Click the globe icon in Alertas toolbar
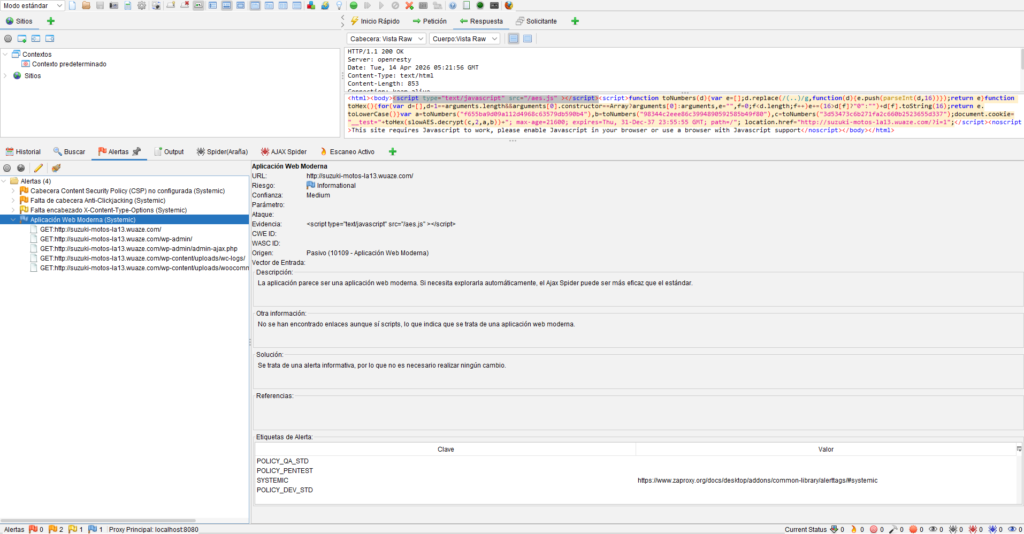Image resolution: width=1024 pixels, height=534 pixels. point(21,168)
